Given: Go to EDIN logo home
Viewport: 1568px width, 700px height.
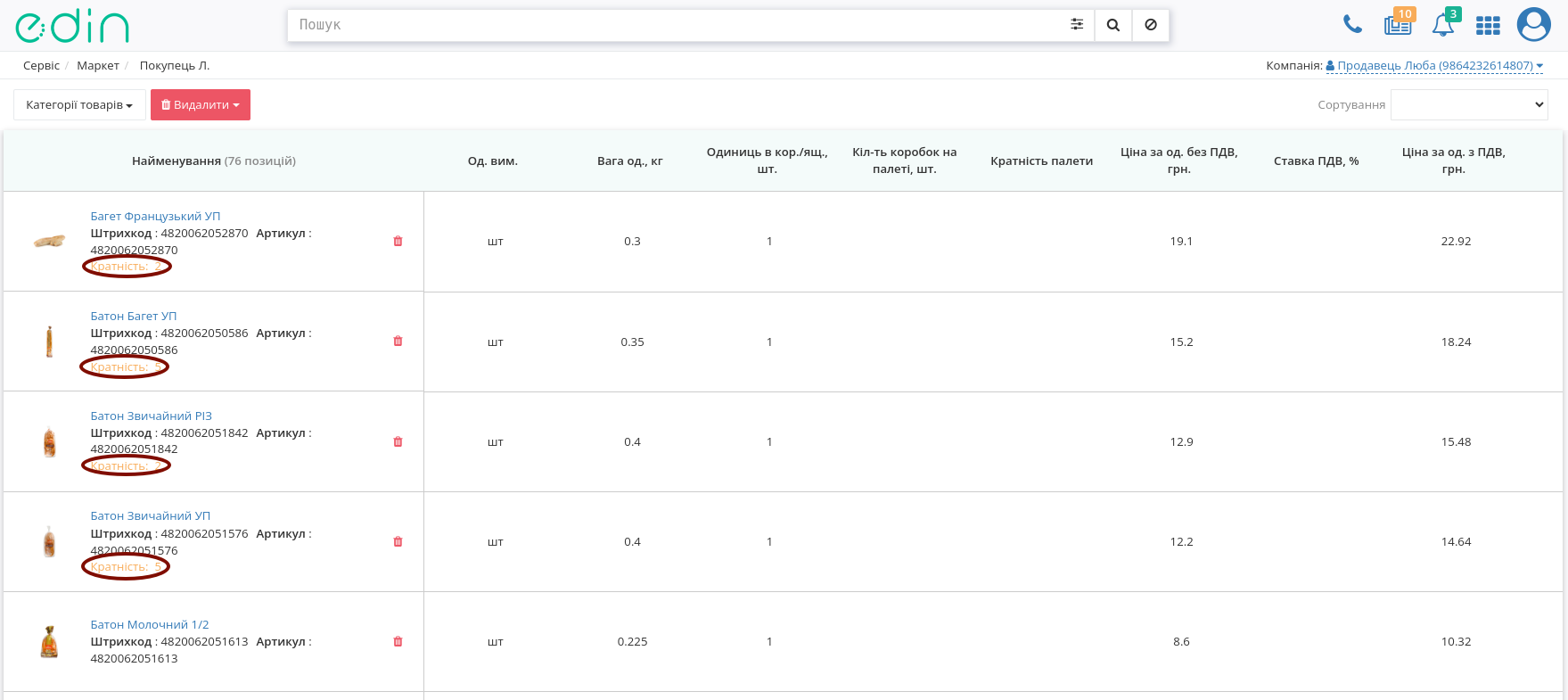Looking at the screenshot, I should pyautogui.click(x=72, y=27).
